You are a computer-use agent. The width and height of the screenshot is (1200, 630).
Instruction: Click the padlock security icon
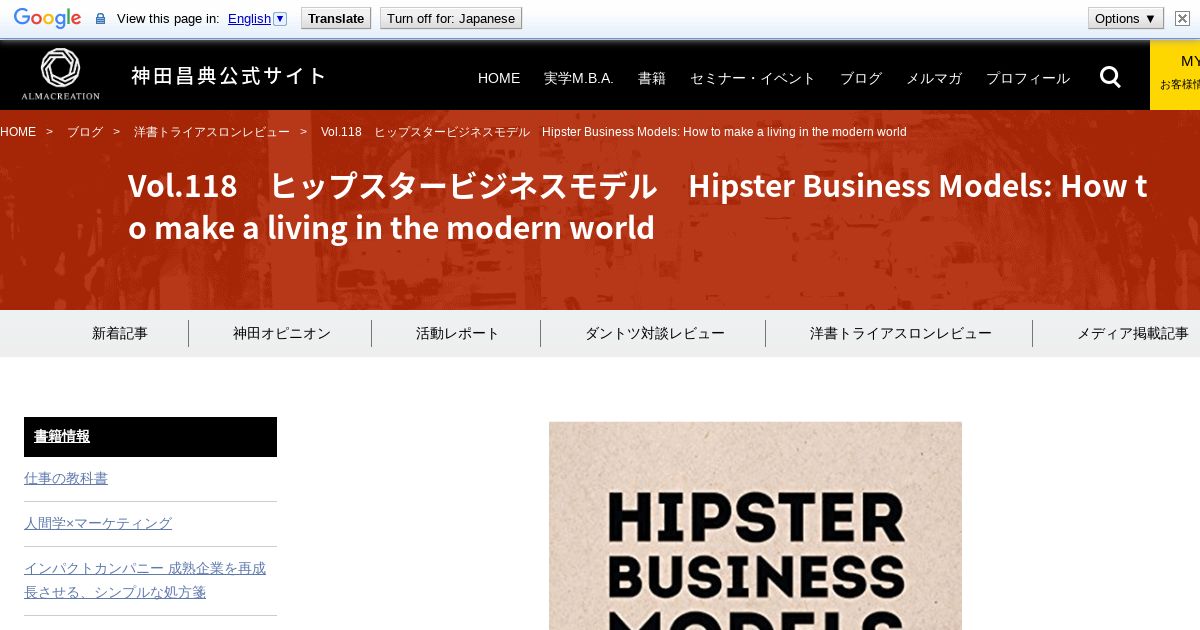[100, 18]
